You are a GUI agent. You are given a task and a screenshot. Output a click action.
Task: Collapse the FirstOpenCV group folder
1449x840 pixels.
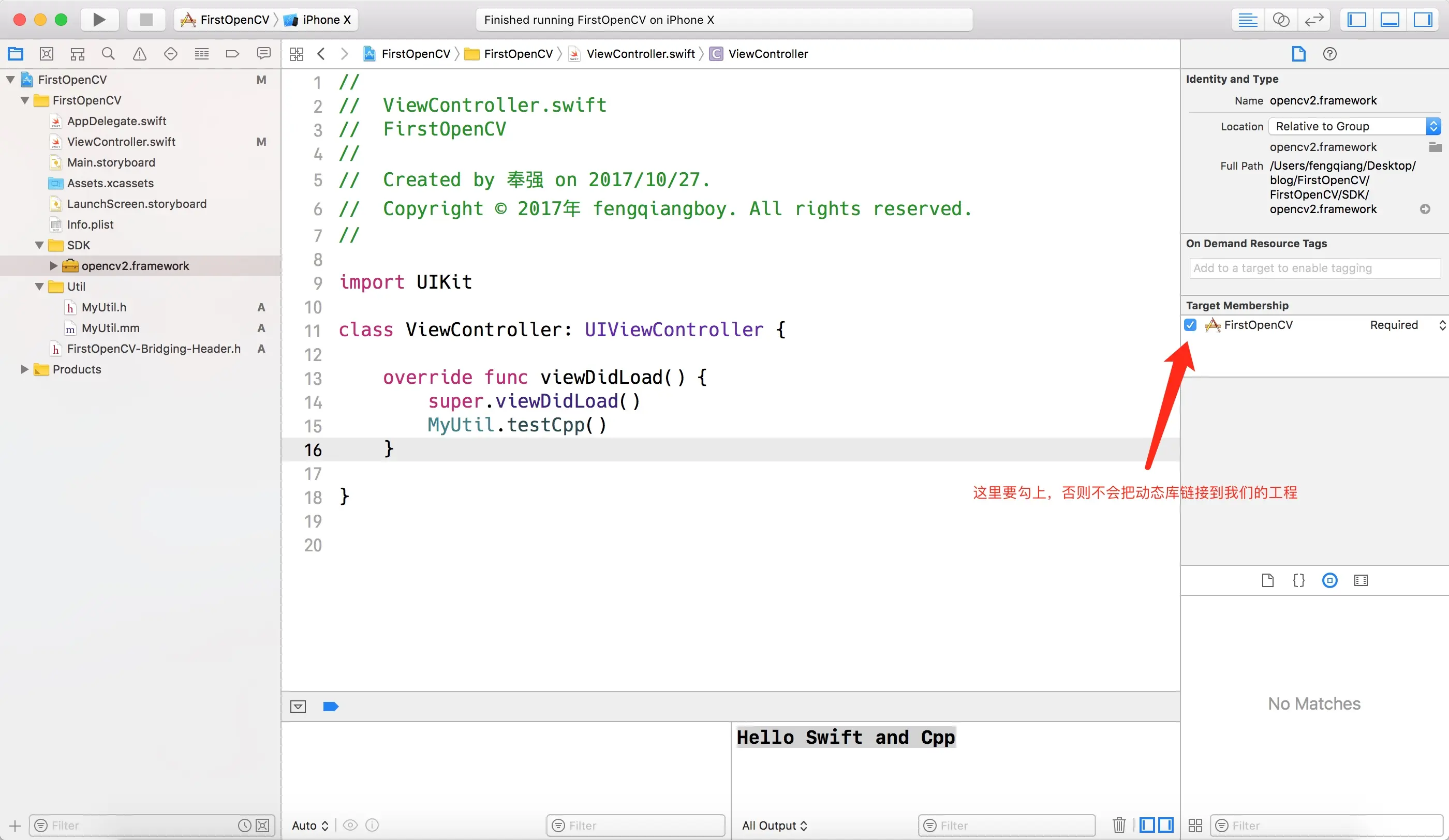click(25, 100)
